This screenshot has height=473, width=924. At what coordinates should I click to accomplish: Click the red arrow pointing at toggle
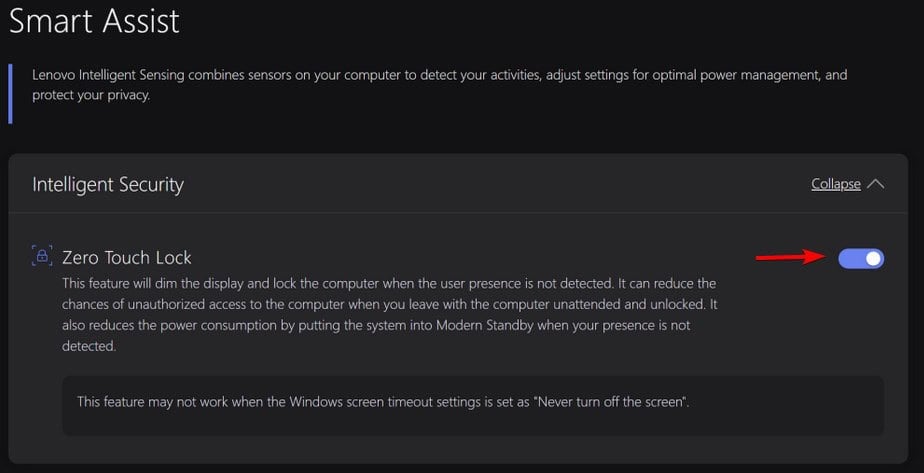794,258
